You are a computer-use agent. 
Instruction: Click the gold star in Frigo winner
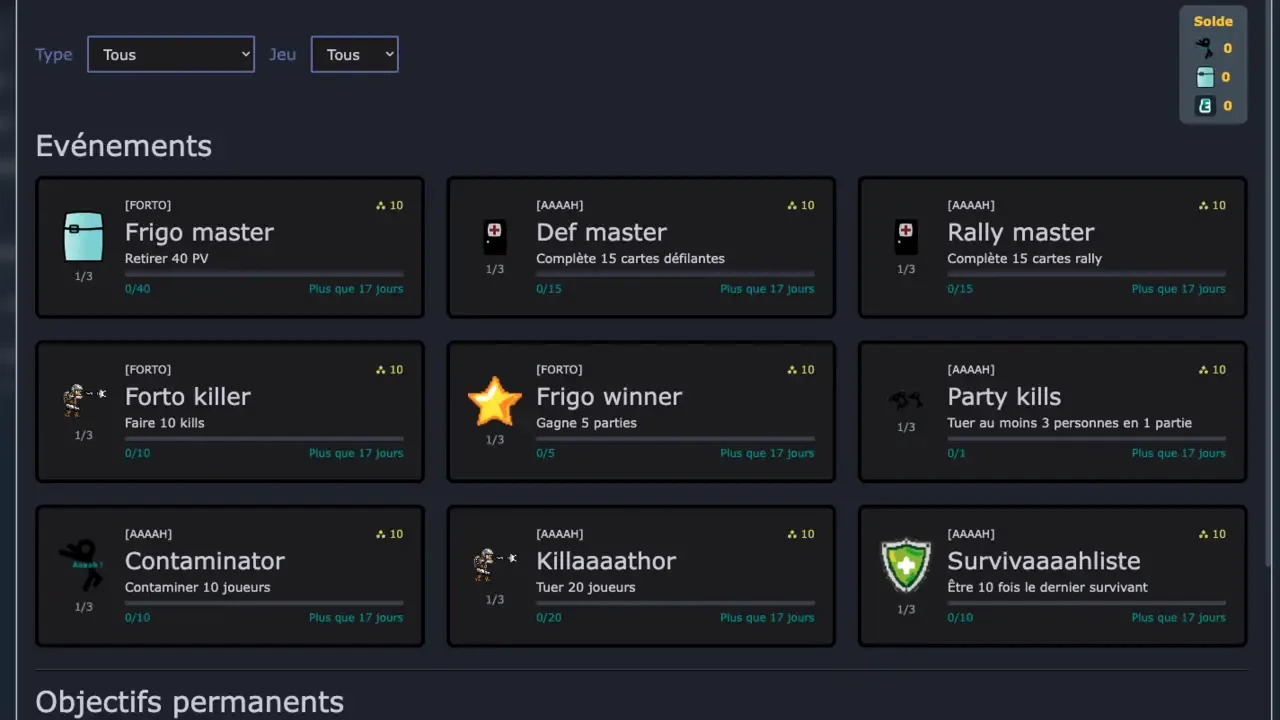click(495, 401)
